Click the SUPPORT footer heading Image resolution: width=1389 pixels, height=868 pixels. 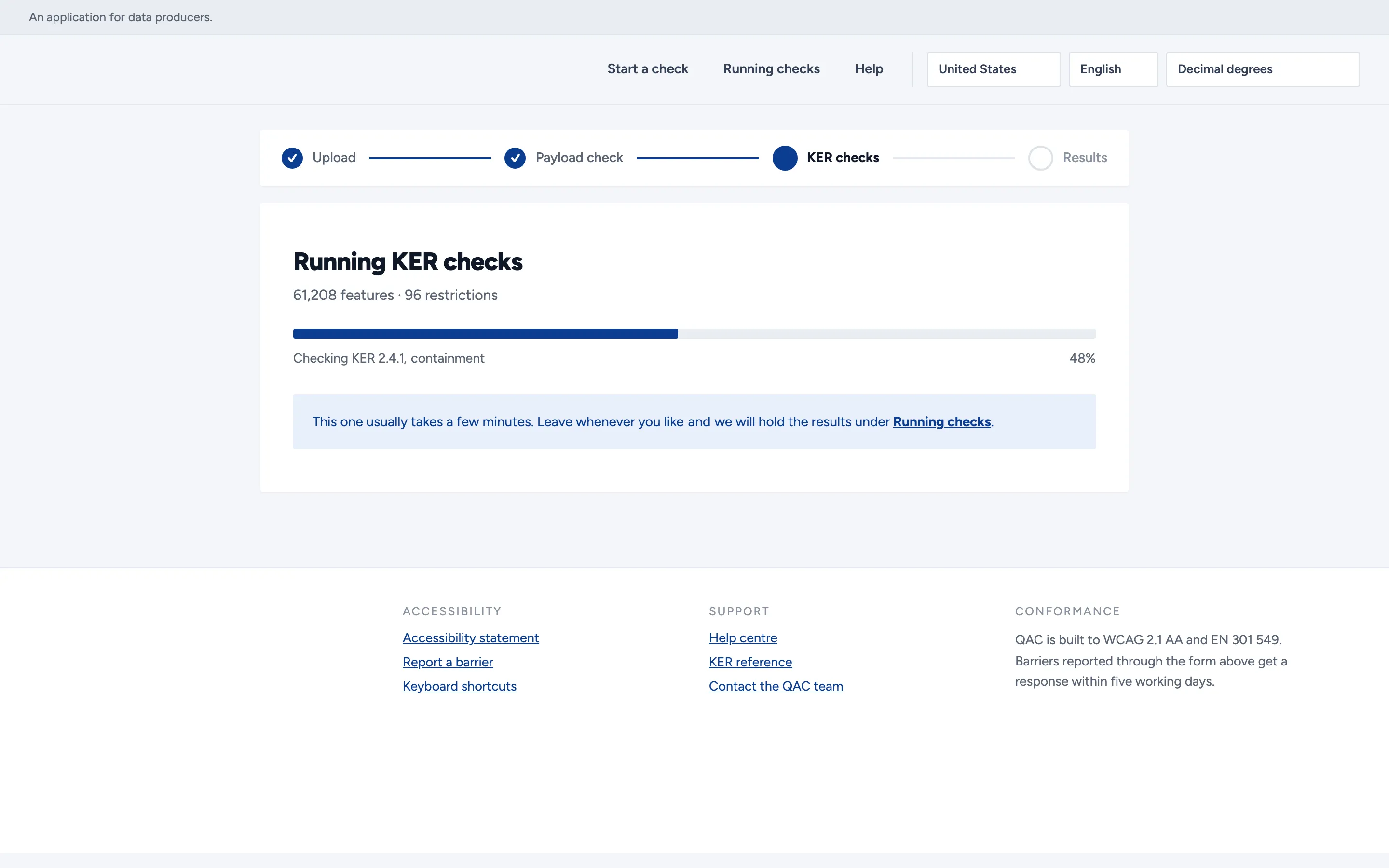[739, 611]
